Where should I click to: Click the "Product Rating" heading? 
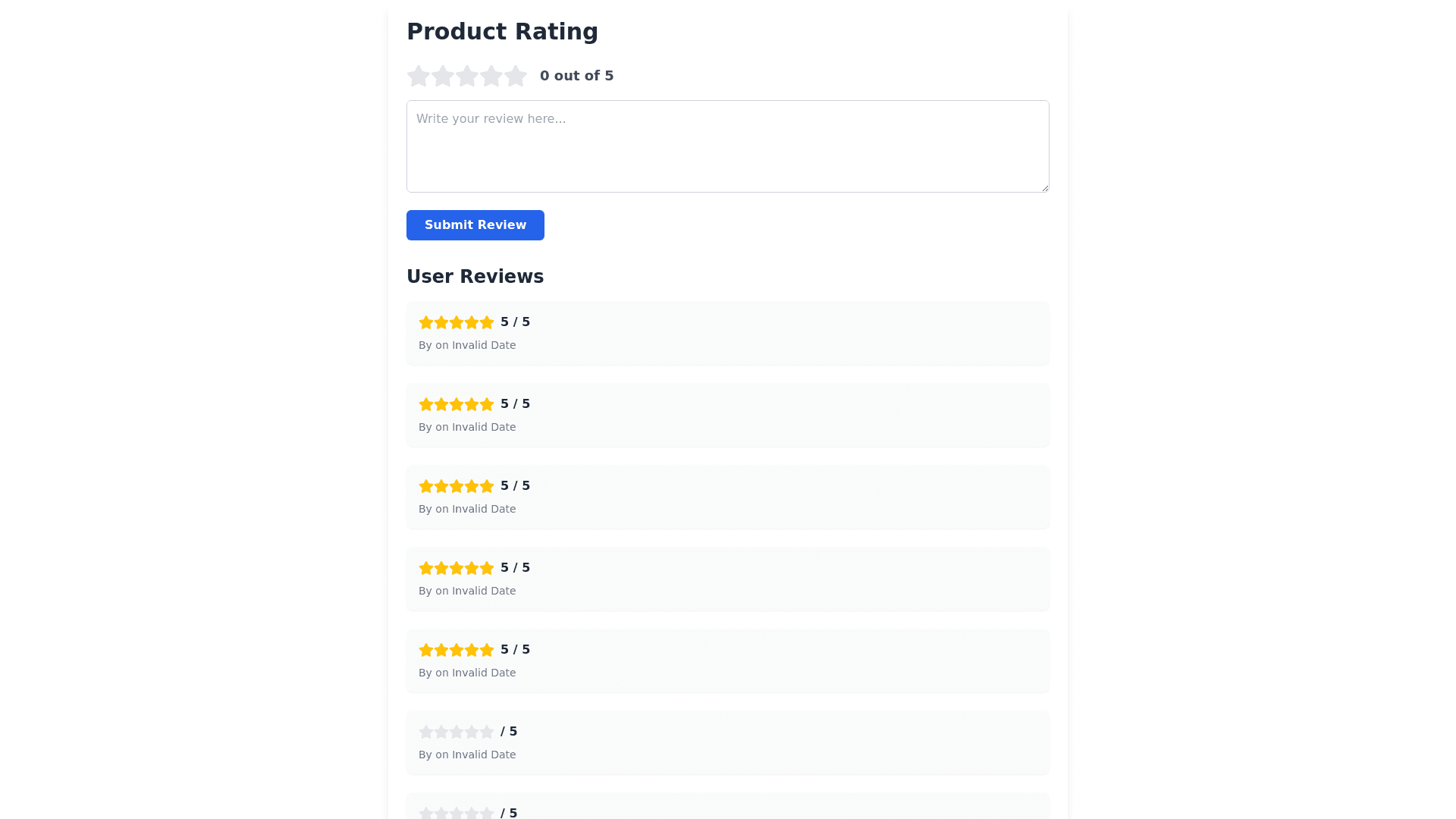pyautogui.click(x=502, y=32)
